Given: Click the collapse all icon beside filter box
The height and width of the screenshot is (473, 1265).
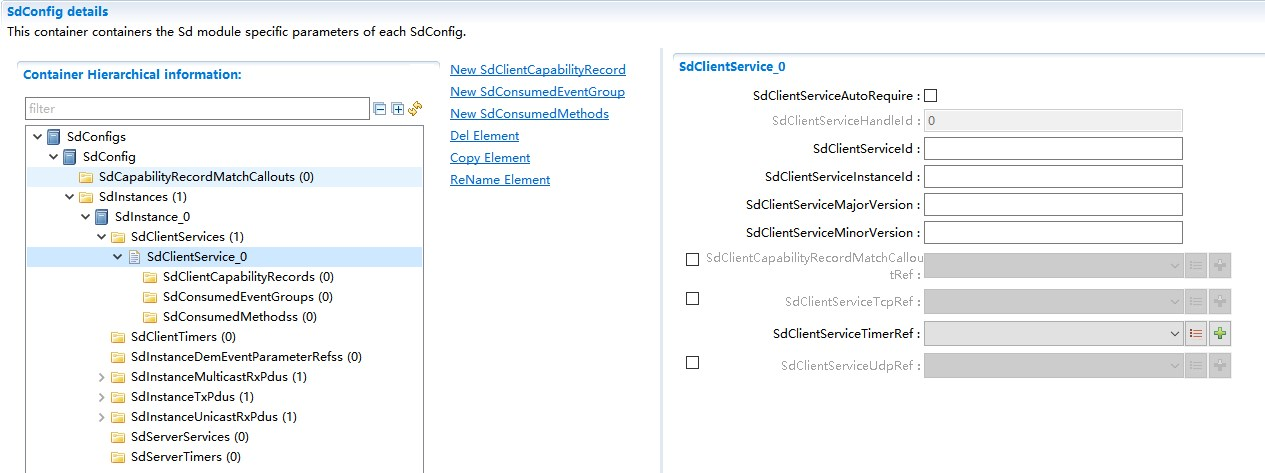Looking at the screenshot, I should [380, 108].
